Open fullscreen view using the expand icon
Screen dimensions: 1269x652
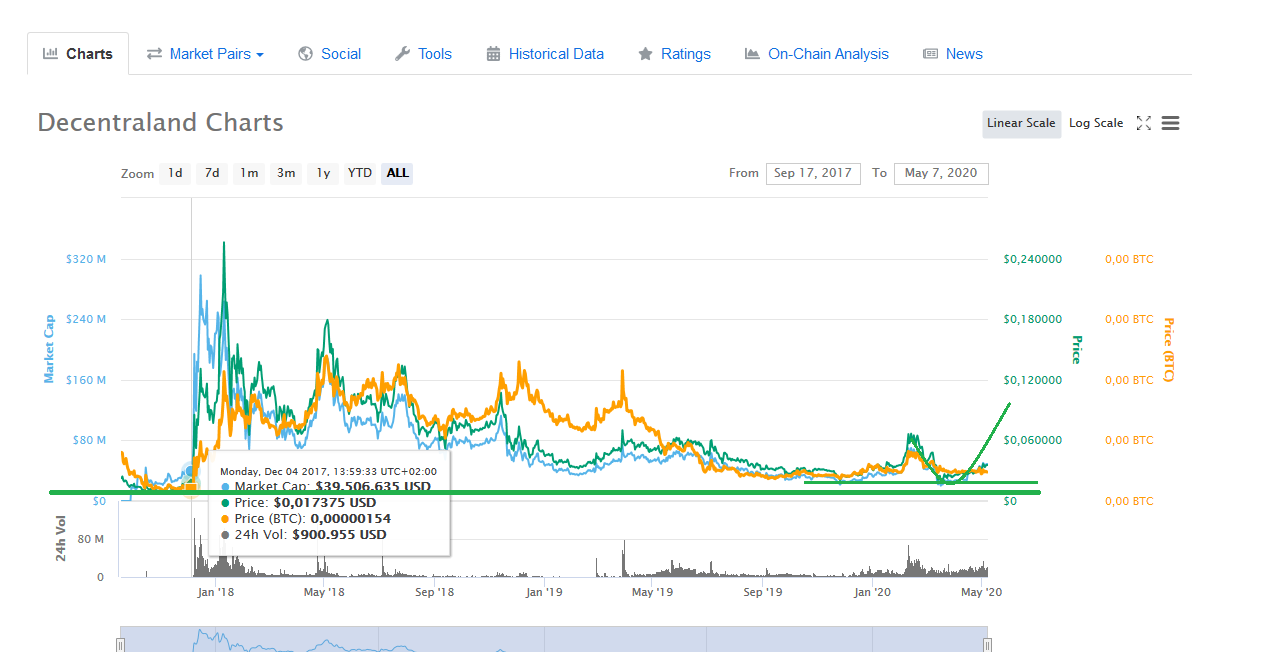coord(1143,122)
